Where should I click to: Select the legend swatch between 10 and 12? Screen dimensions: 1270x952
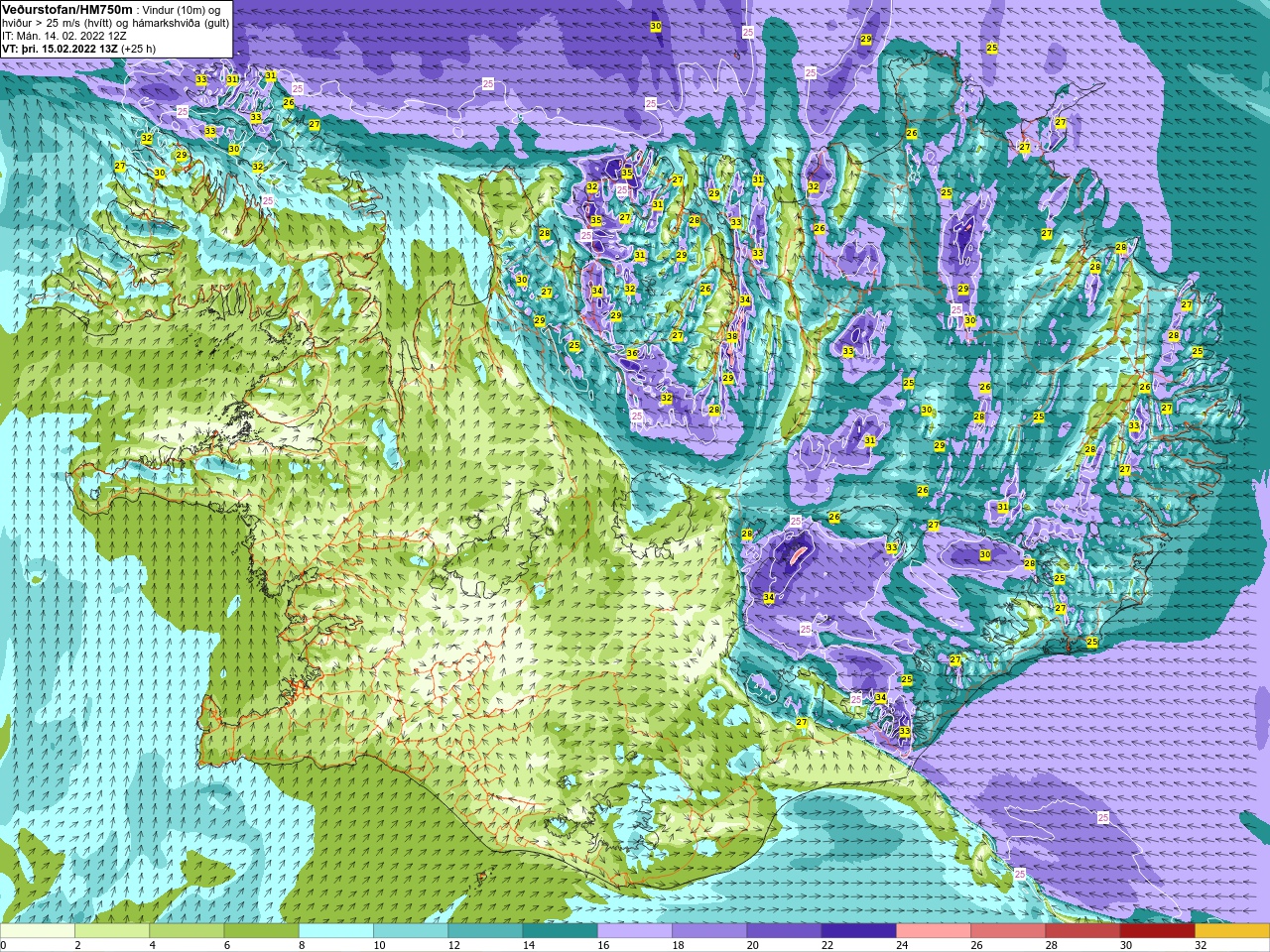(411, 931)
